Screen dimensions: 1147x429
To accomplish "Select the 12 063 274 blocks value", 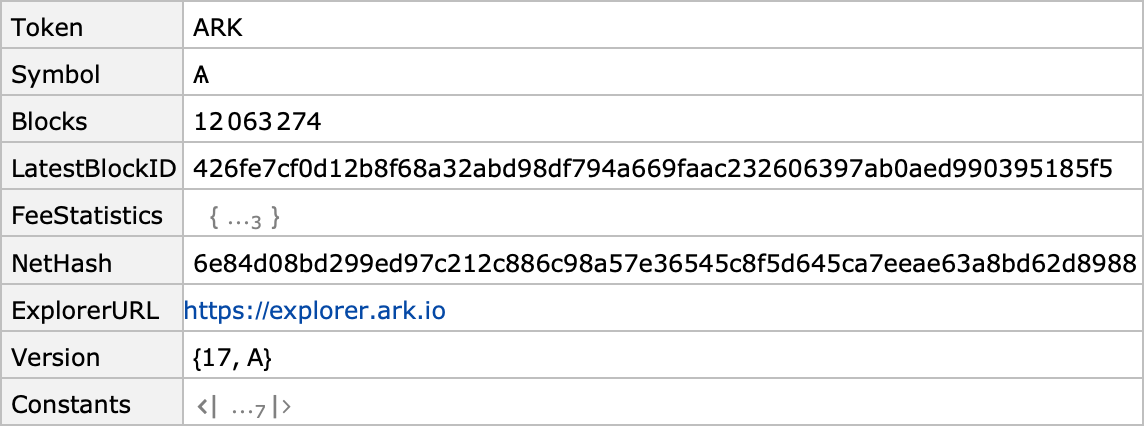I will [x=257, y=122].
